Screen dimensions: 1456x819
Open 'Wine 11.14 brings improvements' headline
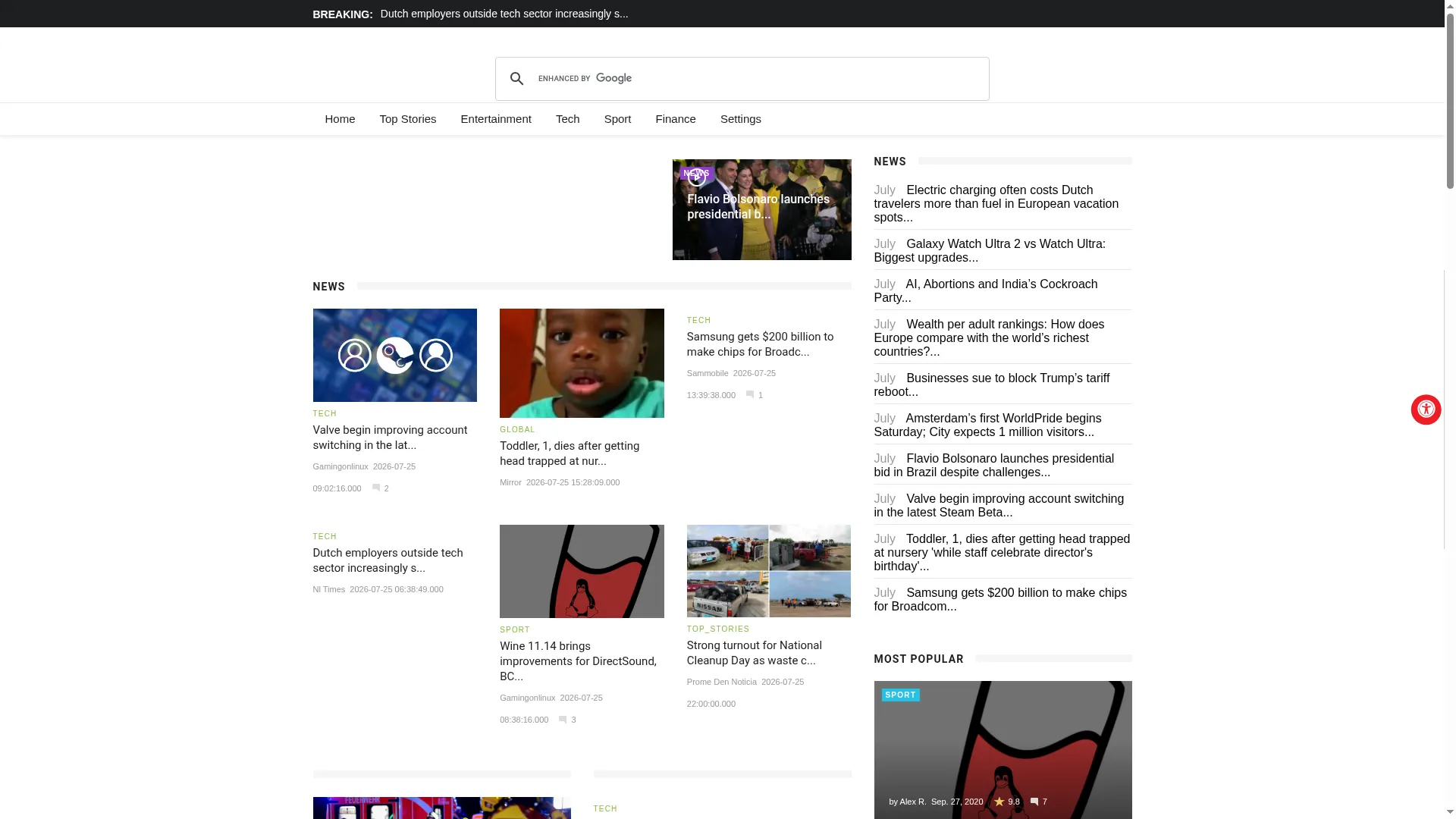point(578,661)
